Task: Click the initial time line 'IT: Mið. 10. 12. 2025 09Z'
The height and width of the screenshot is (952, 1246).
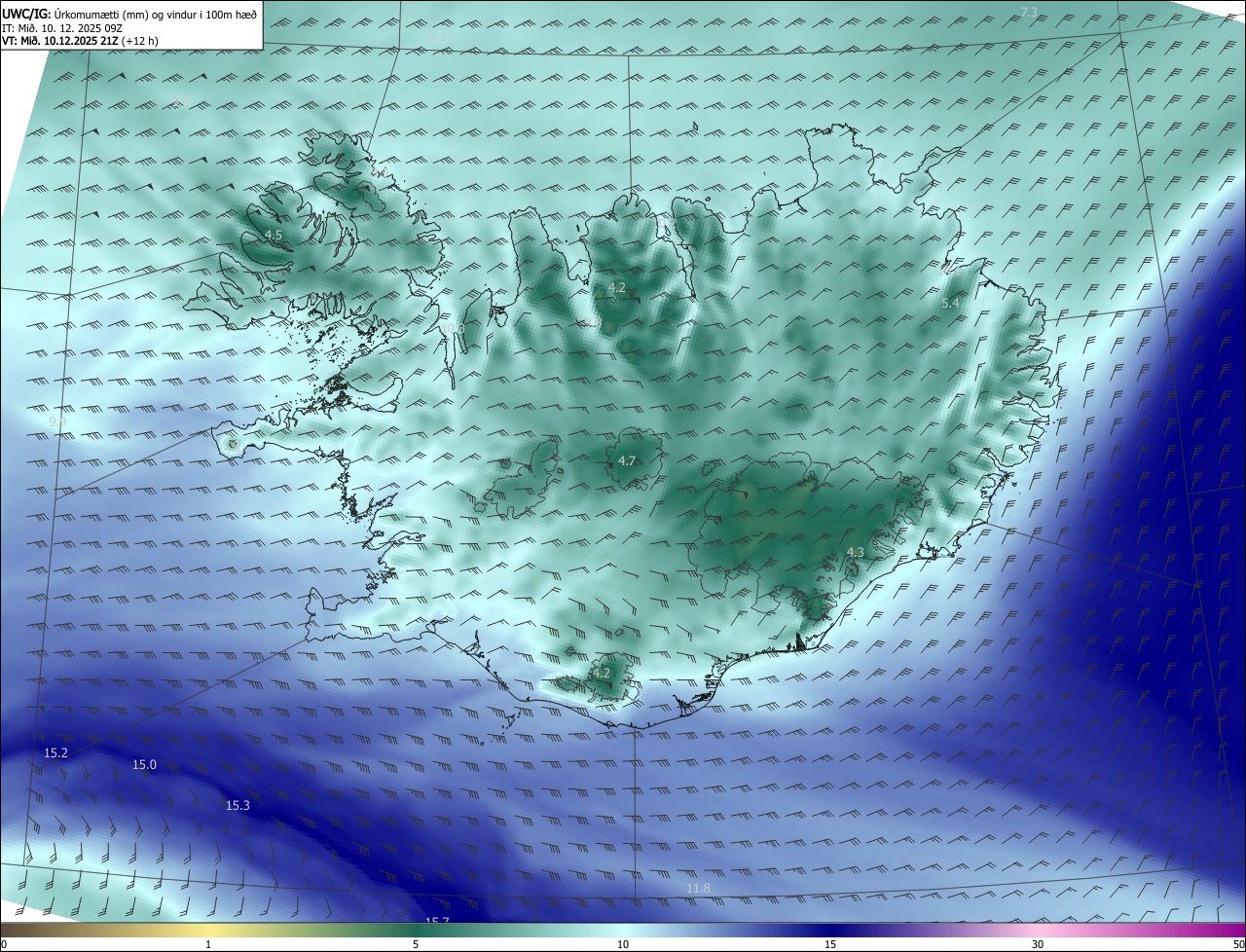Action: (x=61, y=28)
